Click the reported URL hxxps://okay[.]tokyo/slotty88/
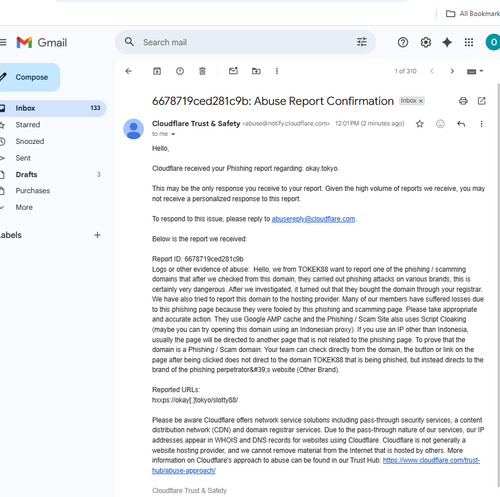Viewport: 500px width, 497px height. (x=195, y=400)
